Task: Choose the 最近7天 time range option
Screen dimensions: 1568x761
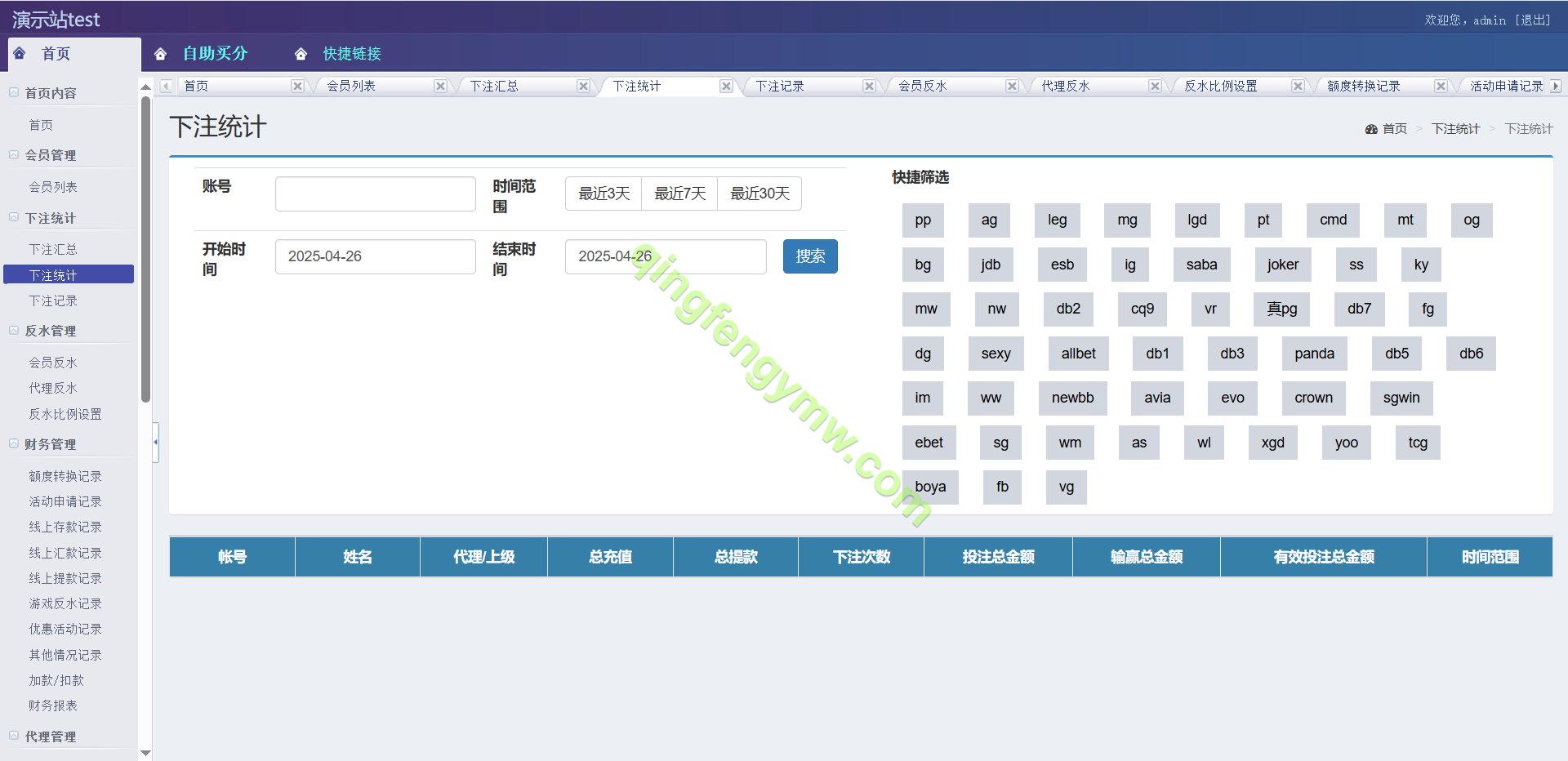Action: click(x=679, y=194)
